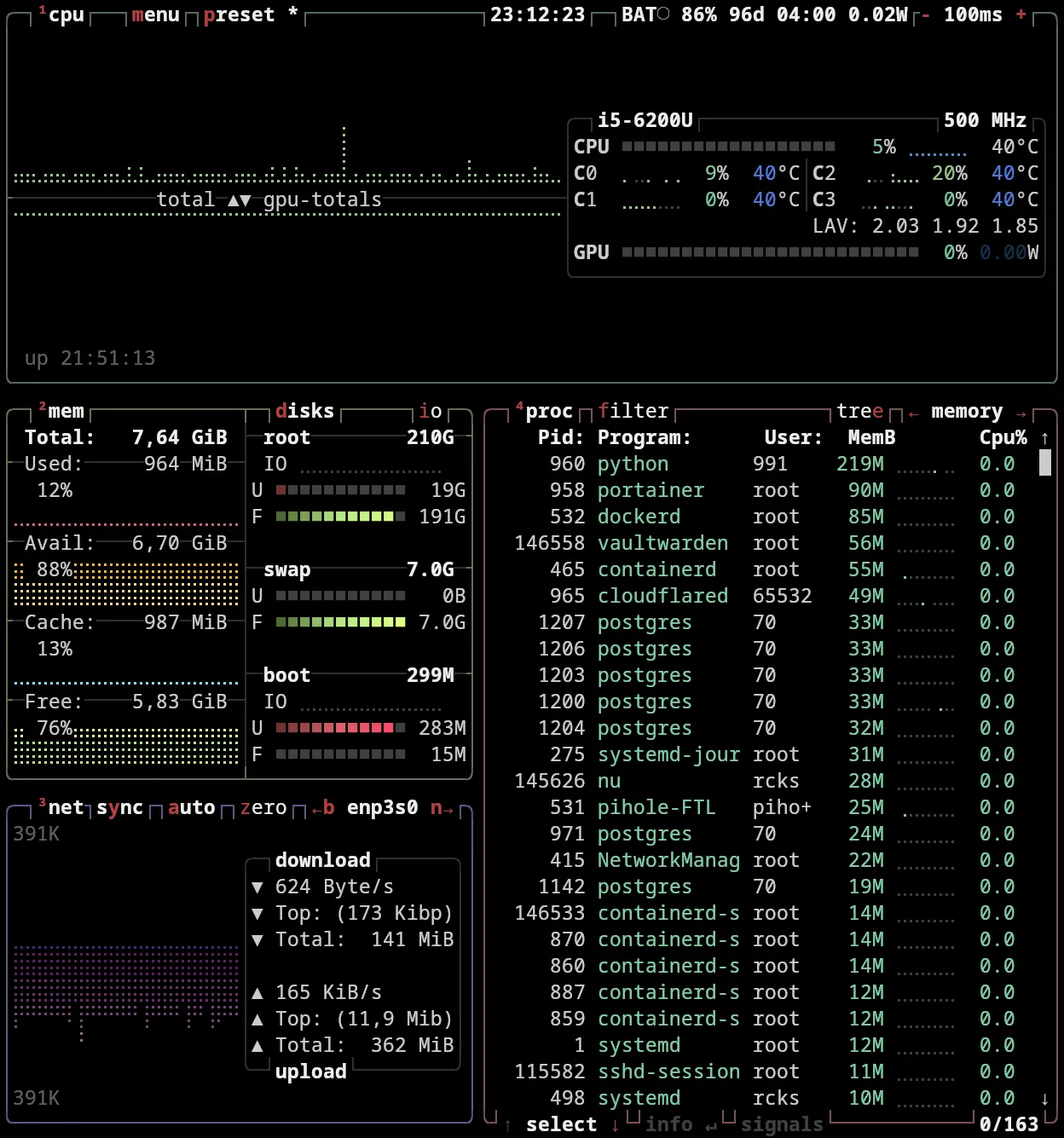Switch process view to tree mode

pyautogui.click(x=860, y=412)
